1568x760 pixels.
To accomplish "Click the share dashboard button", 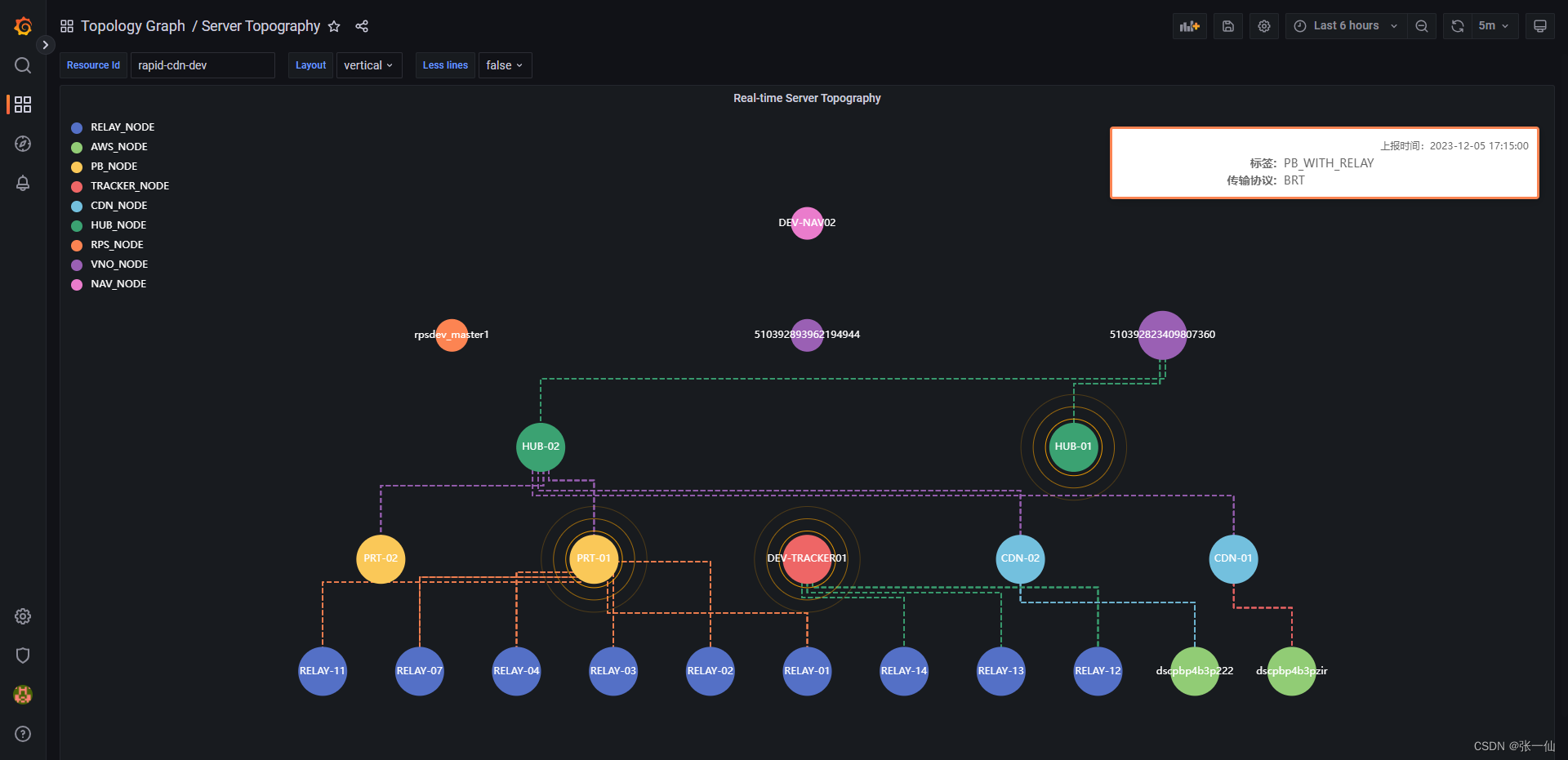I will point(362,26).
